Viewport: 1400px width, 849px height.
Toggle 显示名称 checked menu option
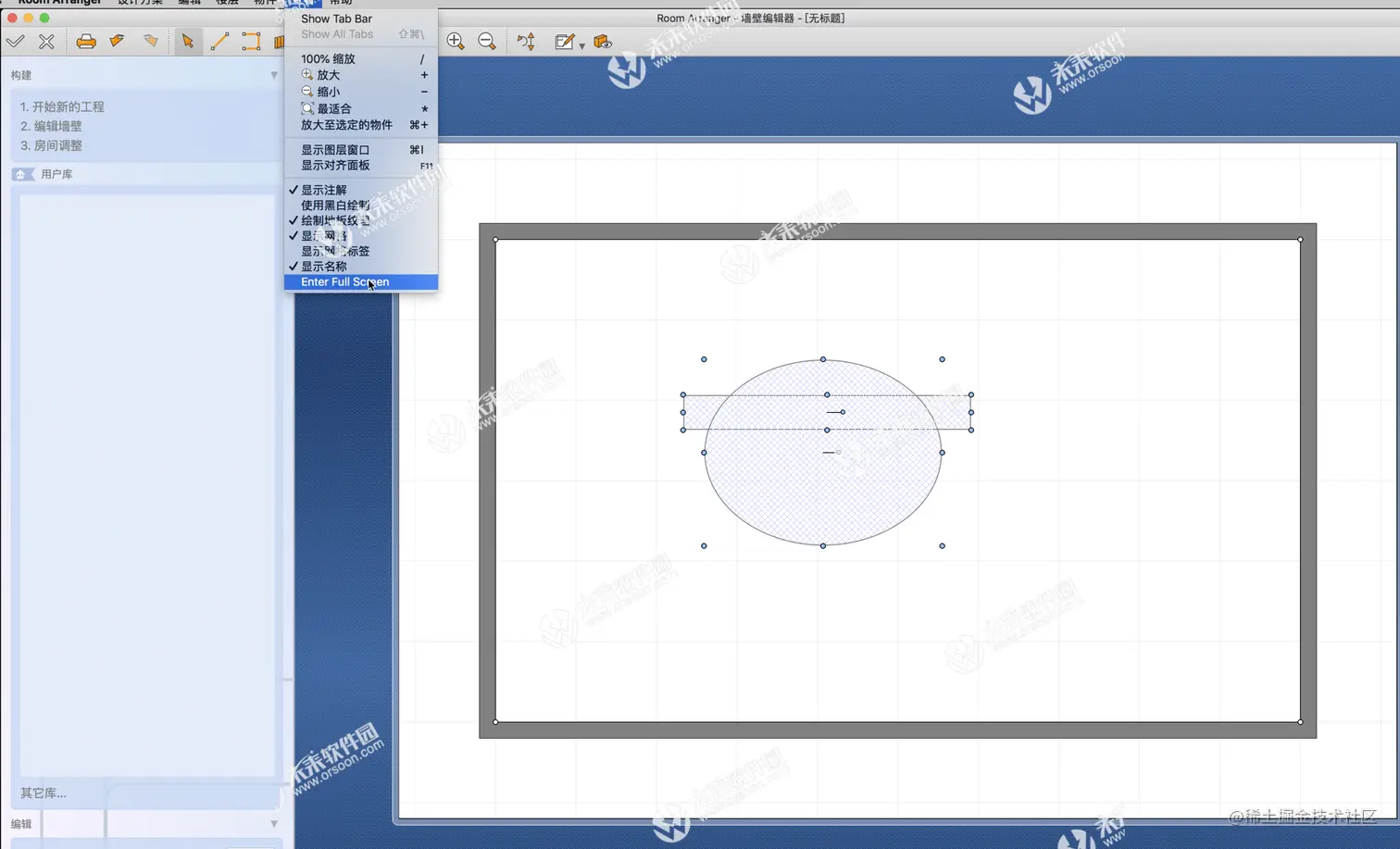(x=361, y=266)
